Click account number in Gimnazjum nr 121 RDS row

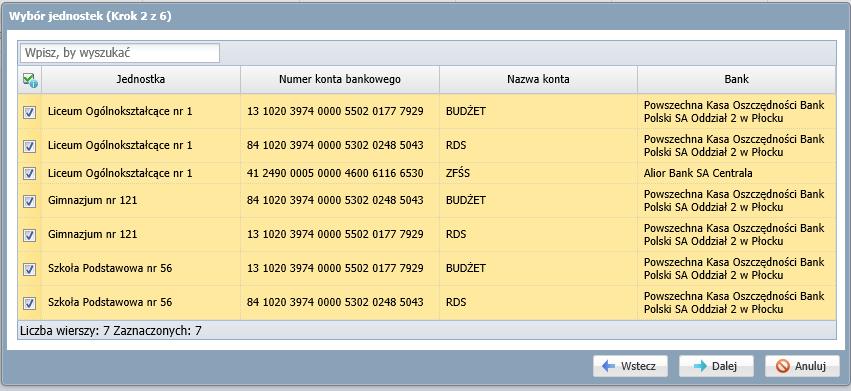(x=340, y=235)
